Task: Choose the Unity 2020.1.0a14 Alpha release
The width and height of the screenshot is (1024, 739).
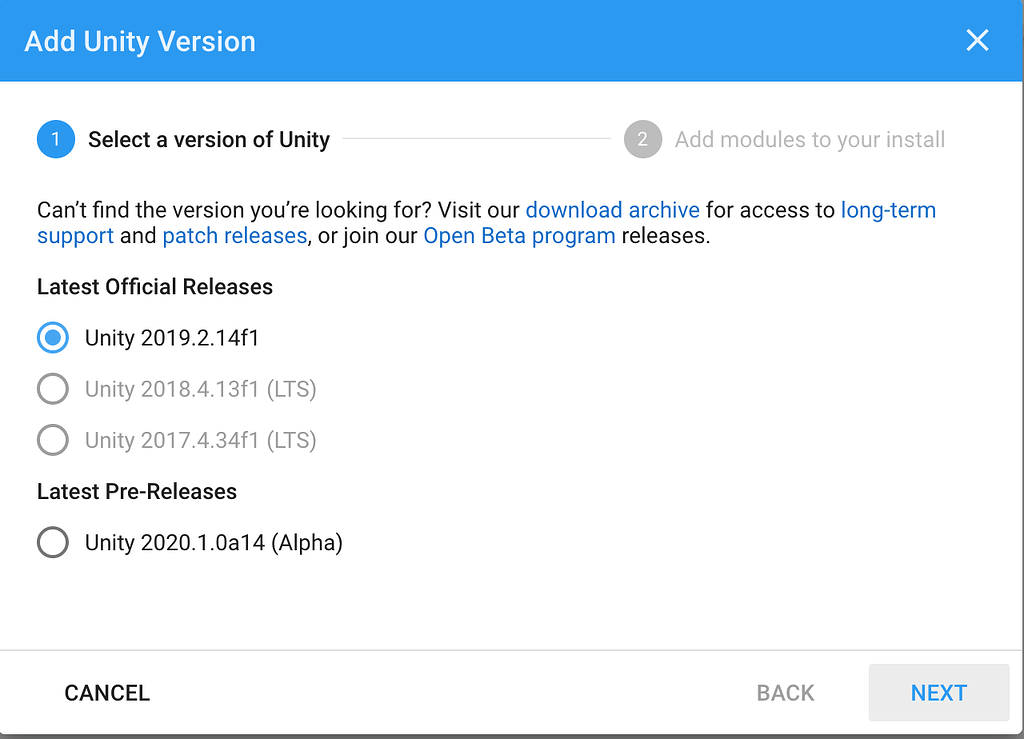Action: pyautogui.click(x=52, y=542)
